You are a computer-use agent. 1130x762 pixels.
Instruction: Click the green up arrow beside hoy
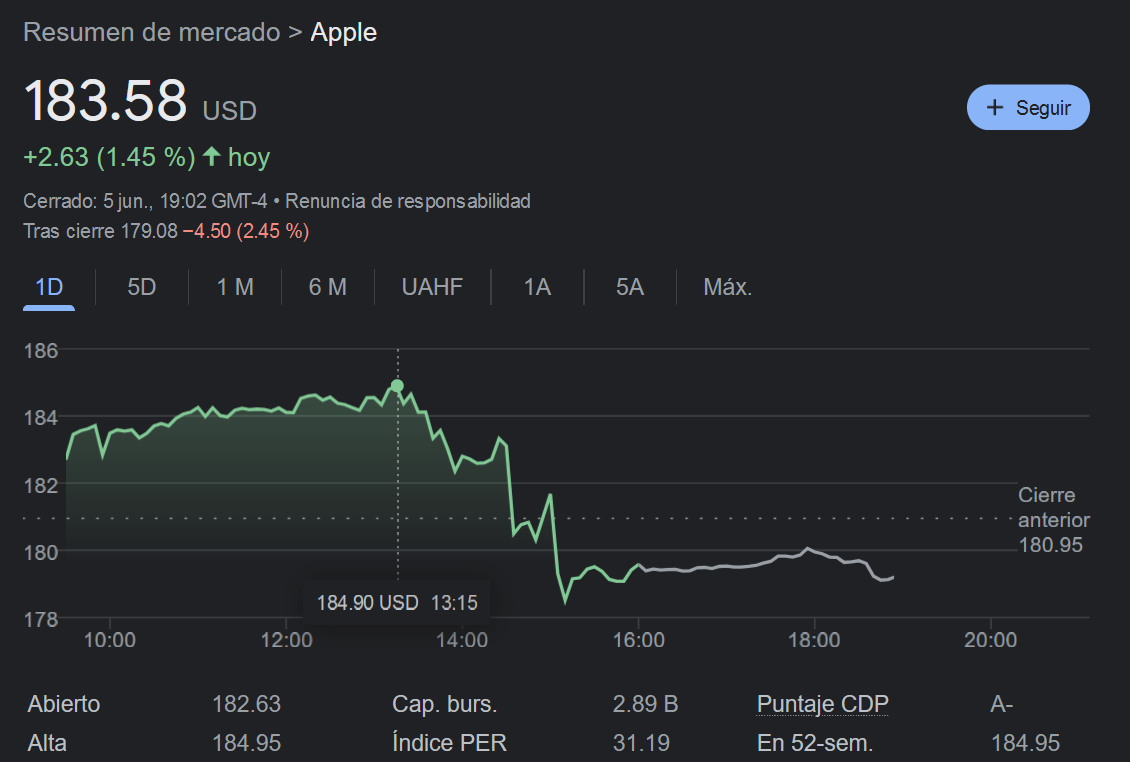click(x=211, y=157)
